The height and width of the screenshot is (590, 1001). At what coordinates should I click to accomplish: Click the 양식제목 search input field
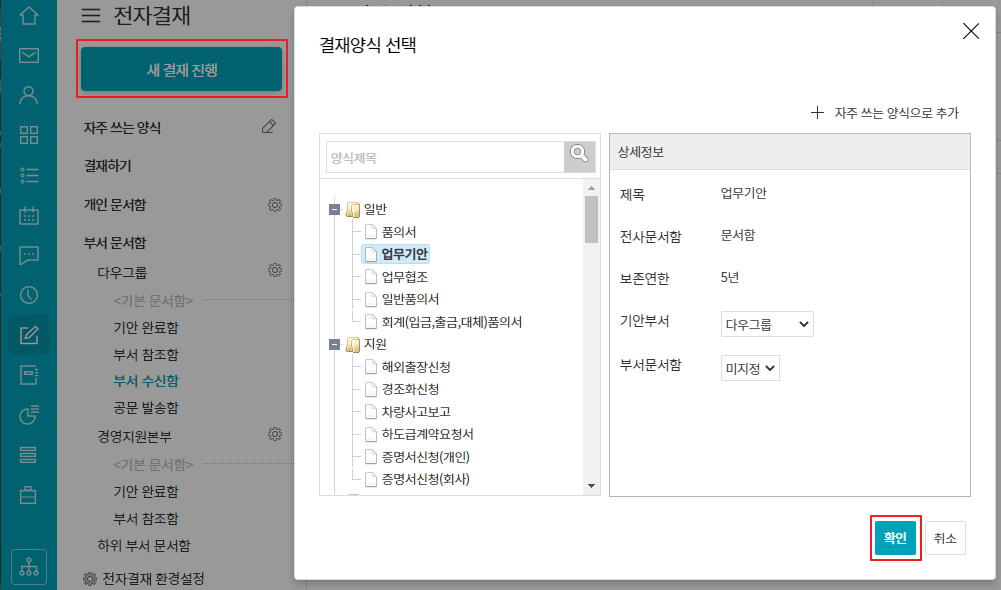[x=445, y=157]
